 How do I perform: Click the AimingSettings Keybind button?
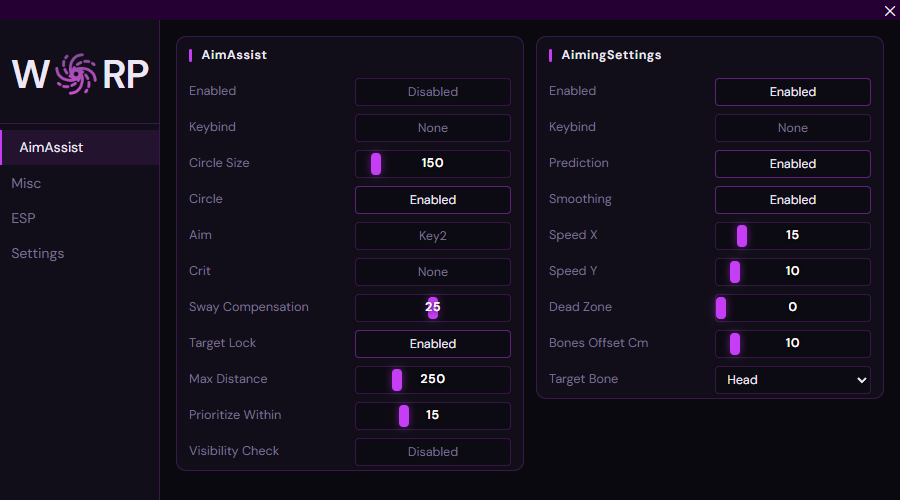pyautogui.click(x=792, y=128)
